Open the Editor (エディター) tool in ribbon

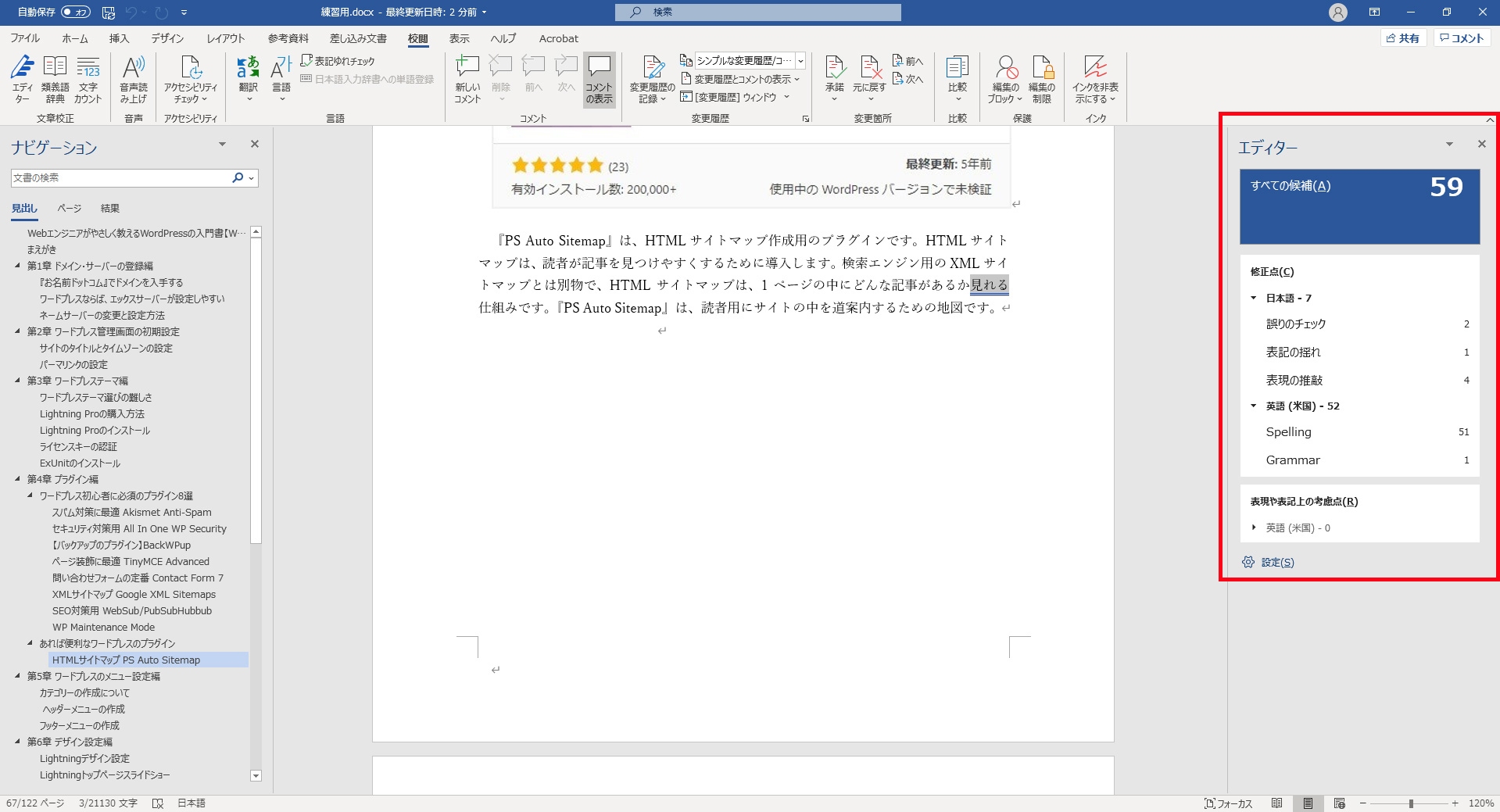pyautogui.click(x=22, y=79)
